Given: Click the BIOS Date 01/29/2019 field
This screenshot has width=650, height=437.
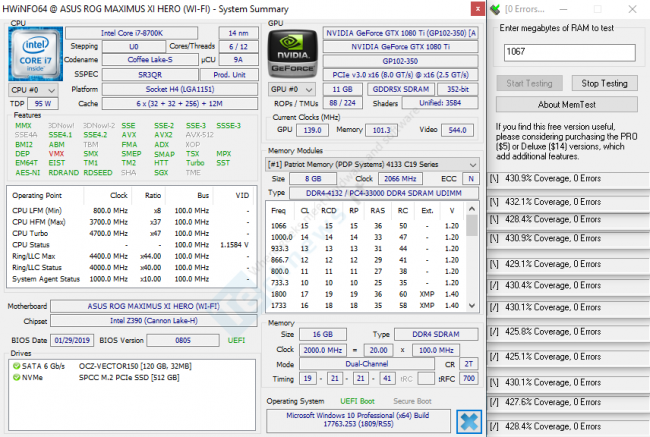Looking at the screenshot, I should (x=72, y=340).
